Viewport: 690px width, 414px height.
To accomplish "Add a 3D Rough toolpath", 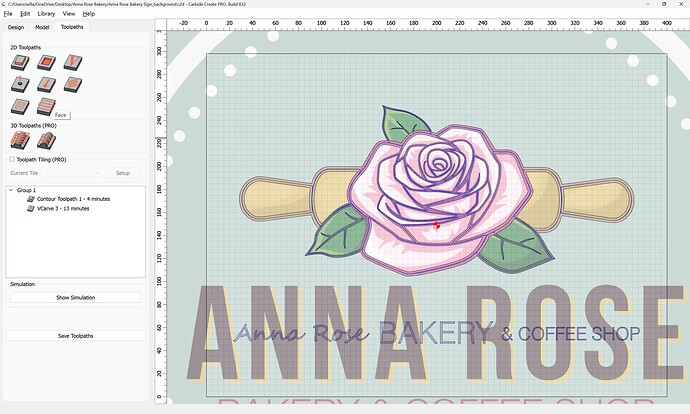I will 20,140.
